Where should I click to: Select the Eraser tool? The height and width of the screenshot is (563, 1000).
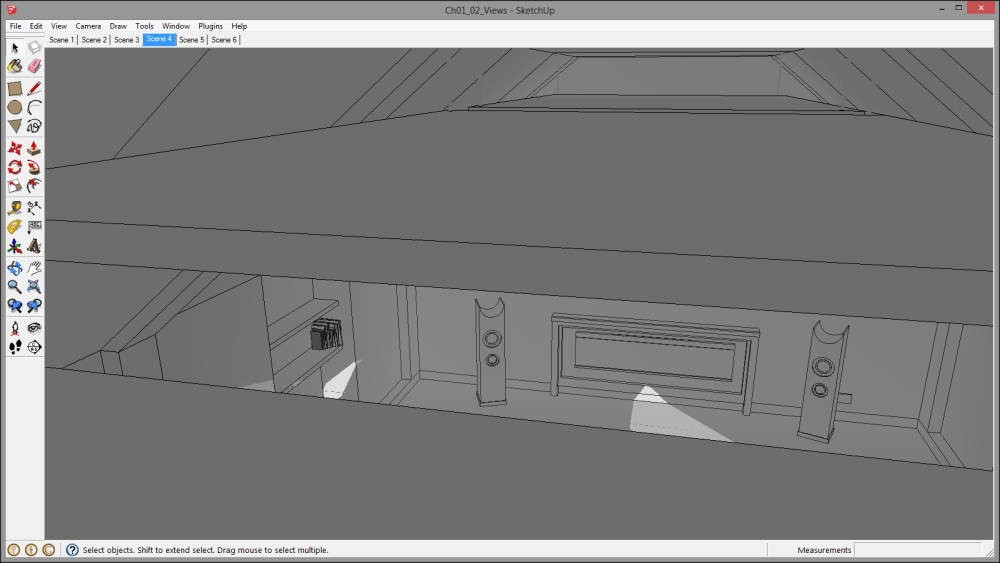34,66
